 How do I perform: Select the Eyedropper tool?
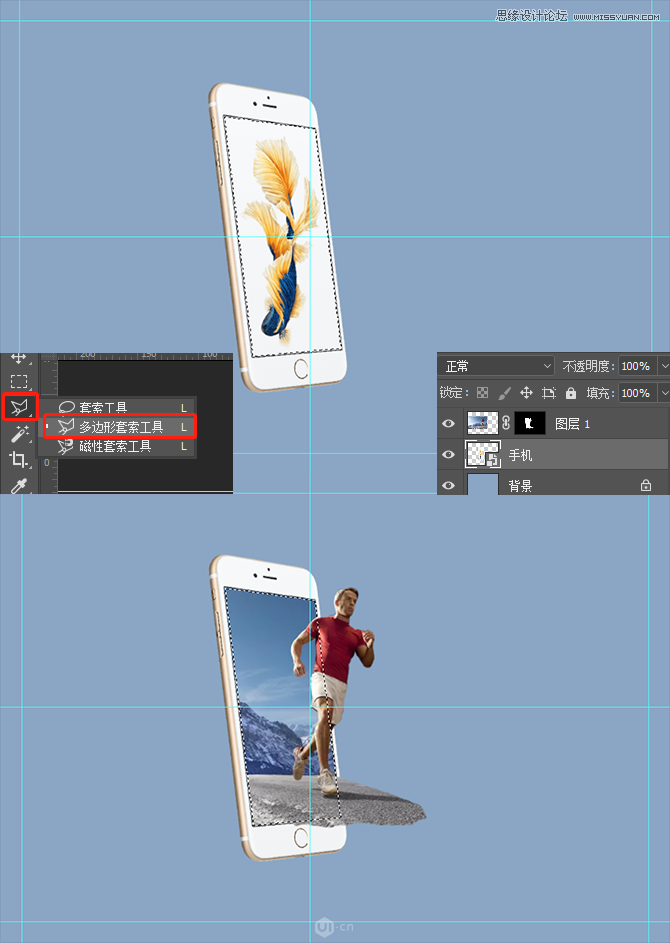[x=19, y=485]
